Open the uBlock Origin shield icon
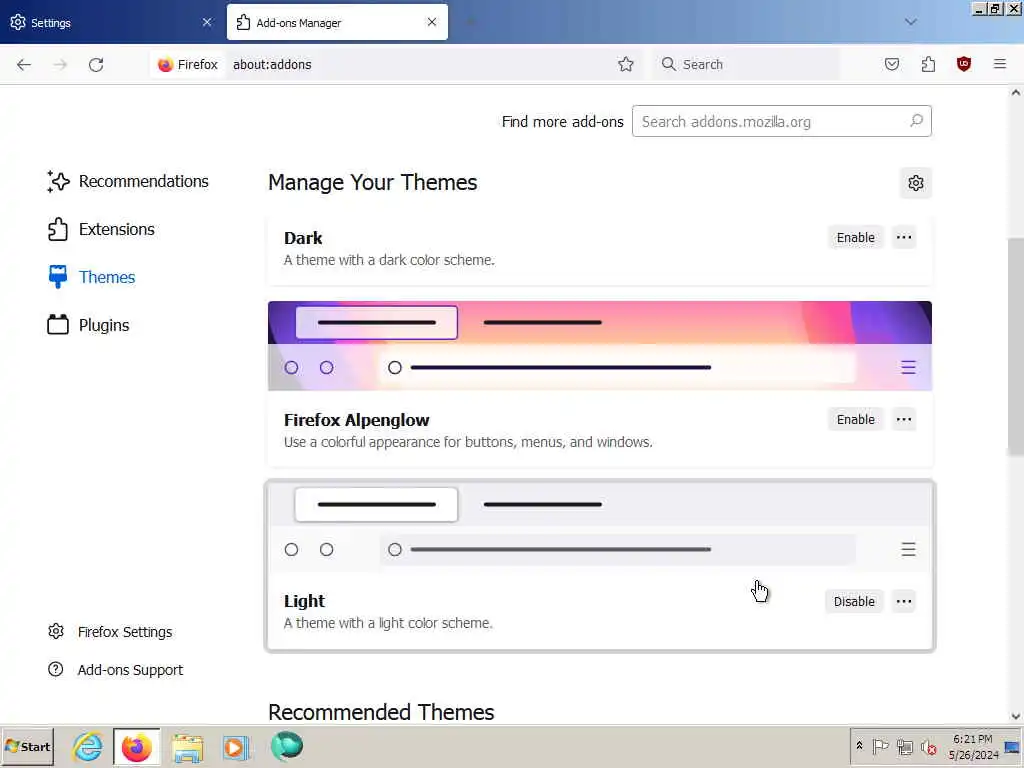 964,64
